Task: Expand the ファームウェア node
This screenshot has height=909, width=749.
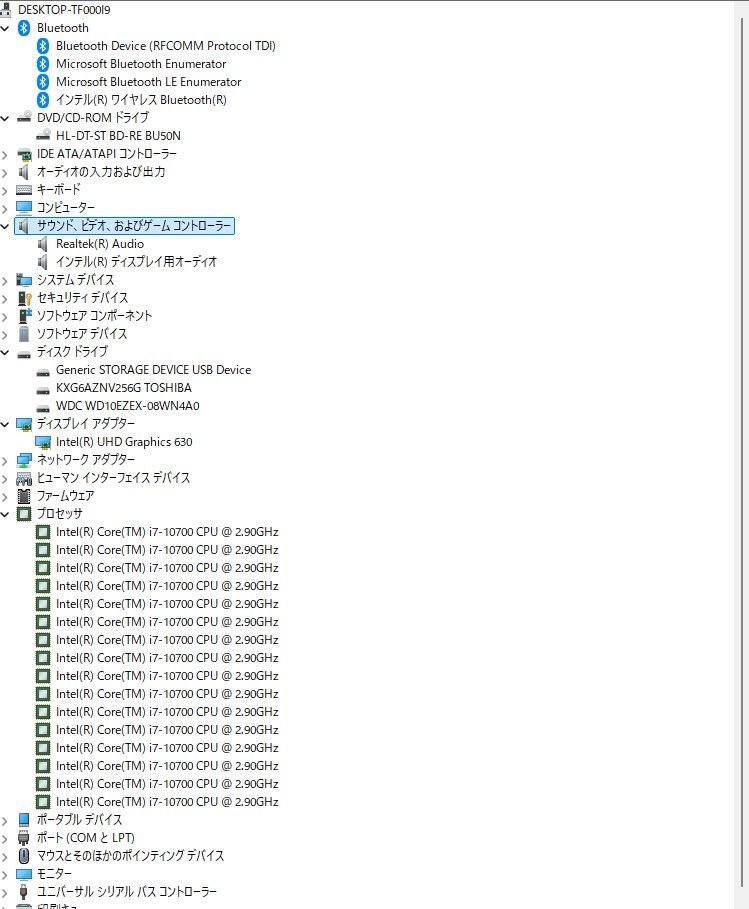Action: 5,496
